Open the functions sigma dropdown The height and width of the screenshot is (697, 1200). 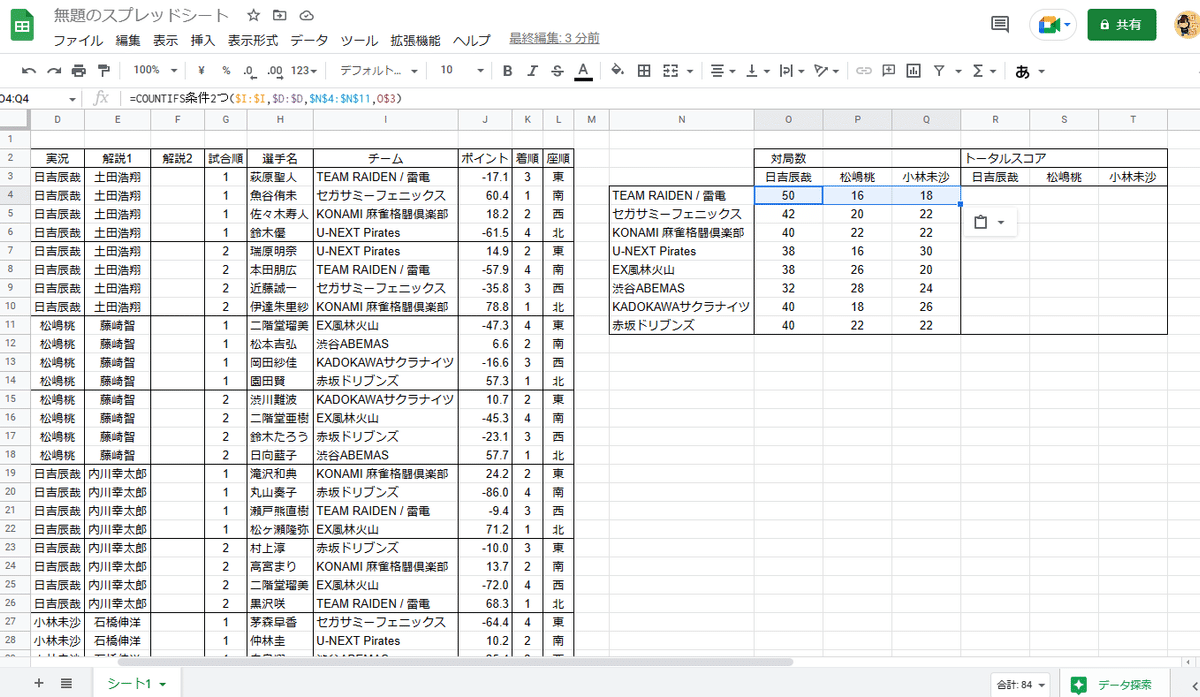pyautogui.click(x=984, y=71)
